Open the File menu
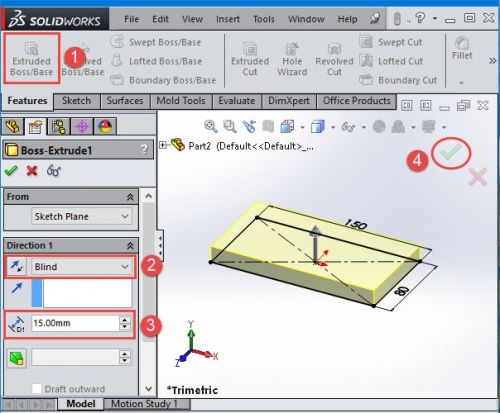This screenshot has height=413, width=500. click(x=131, y=19)
